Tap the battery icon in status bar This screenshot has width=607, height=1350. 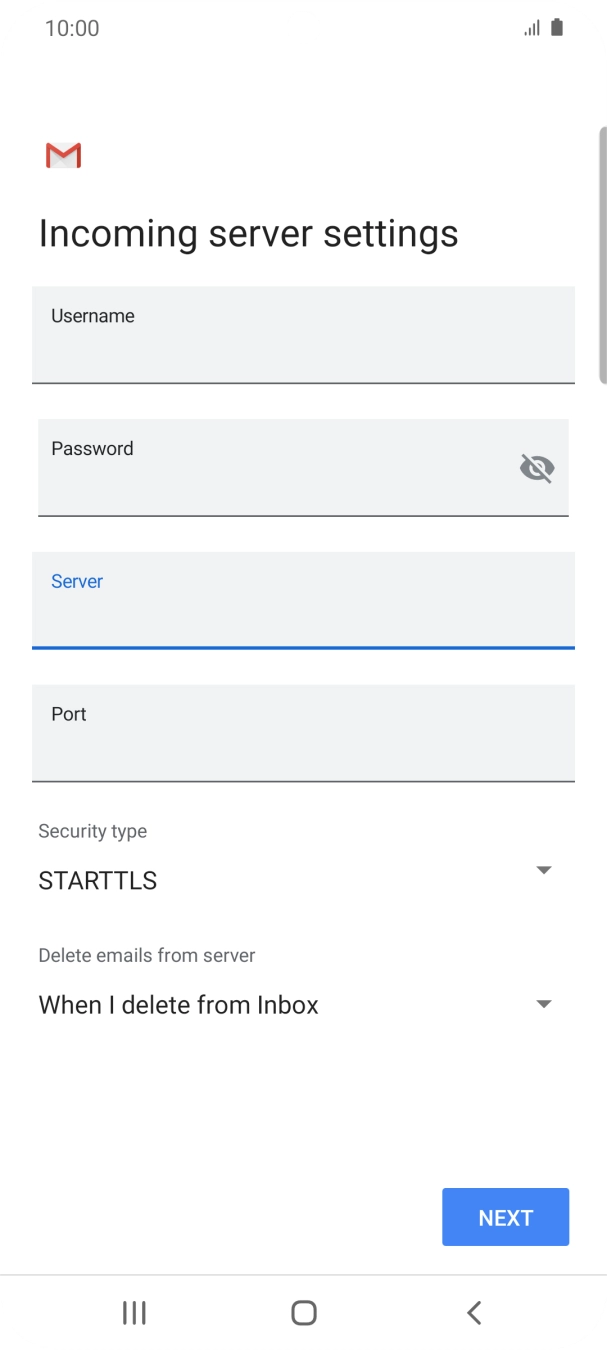coord(555,27)
